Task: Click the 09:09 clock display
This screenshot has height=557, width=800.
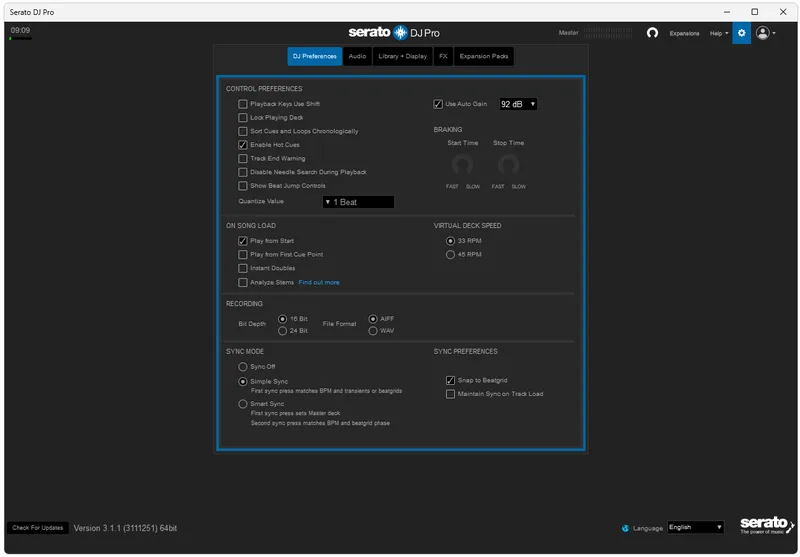Action: click(20, 31)
